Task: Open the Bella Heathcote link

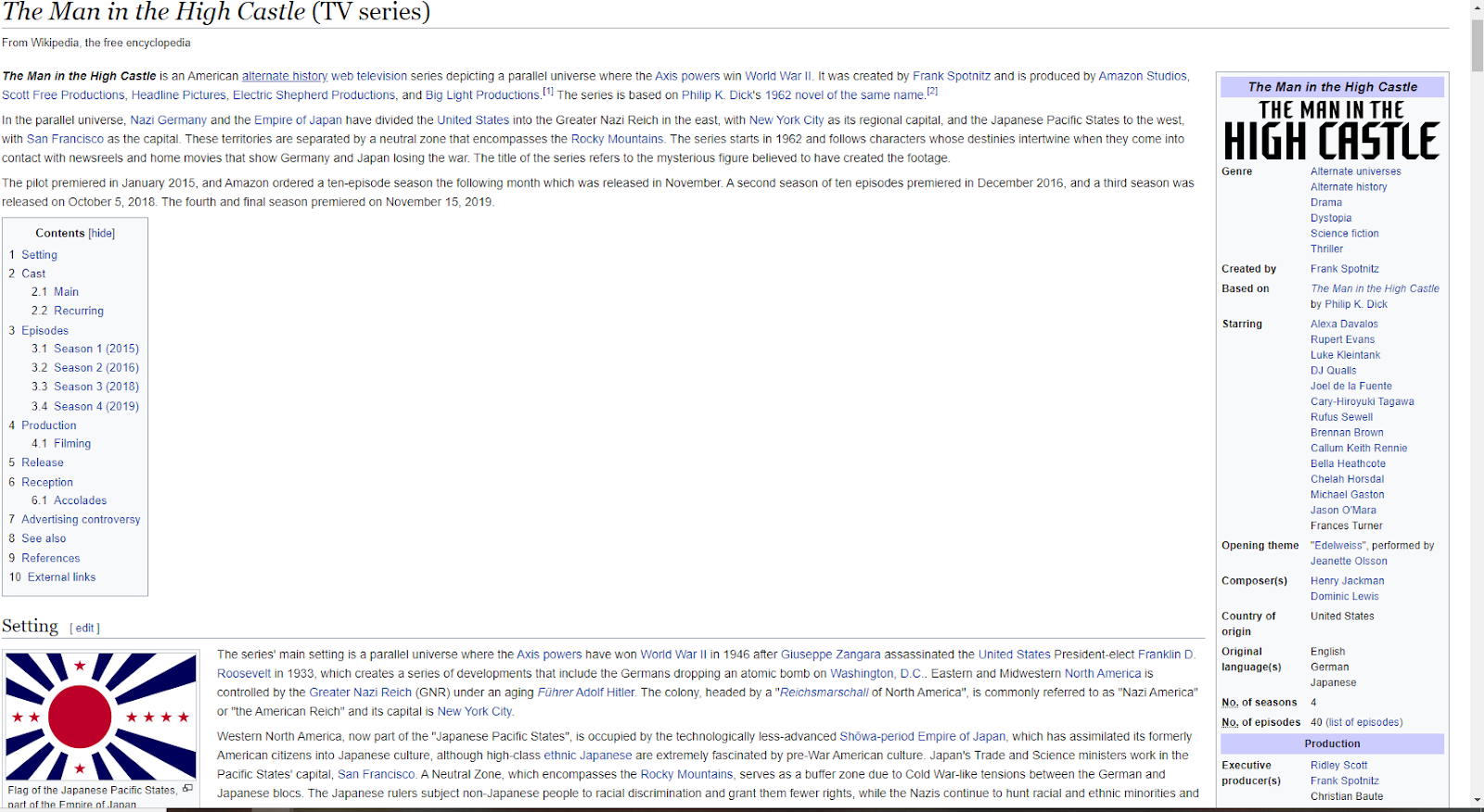Action: tap(1348, 464)
